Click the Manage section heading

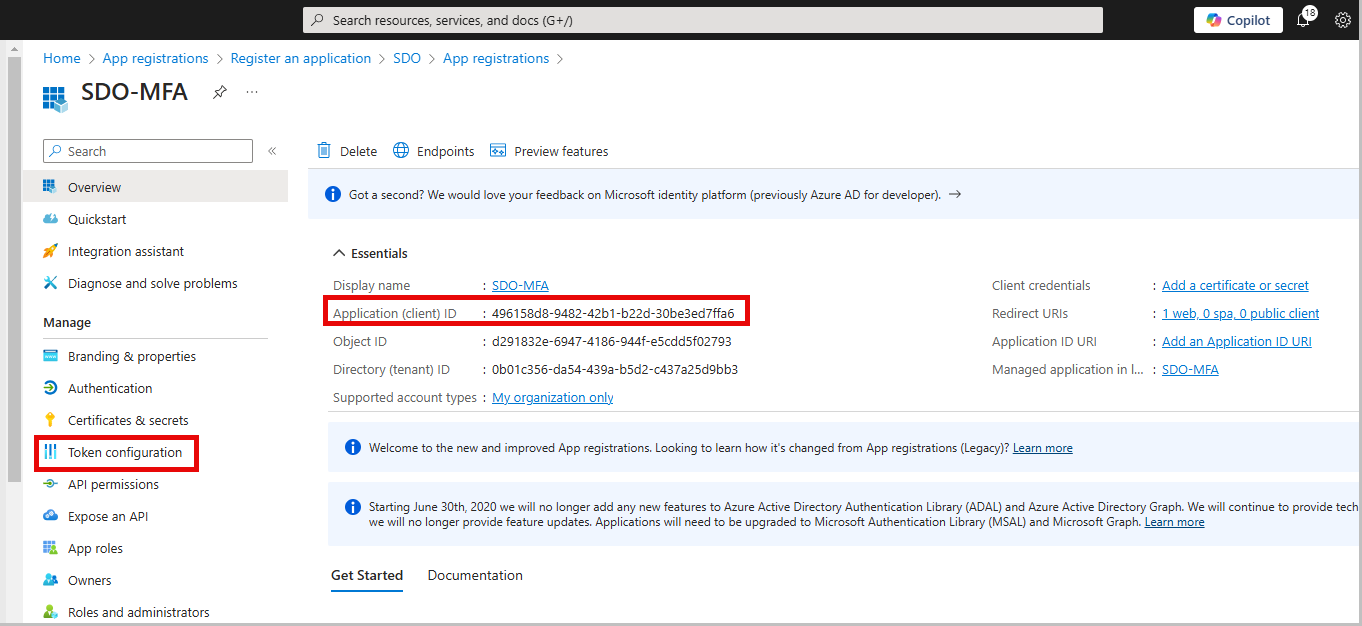coord(67,323)
